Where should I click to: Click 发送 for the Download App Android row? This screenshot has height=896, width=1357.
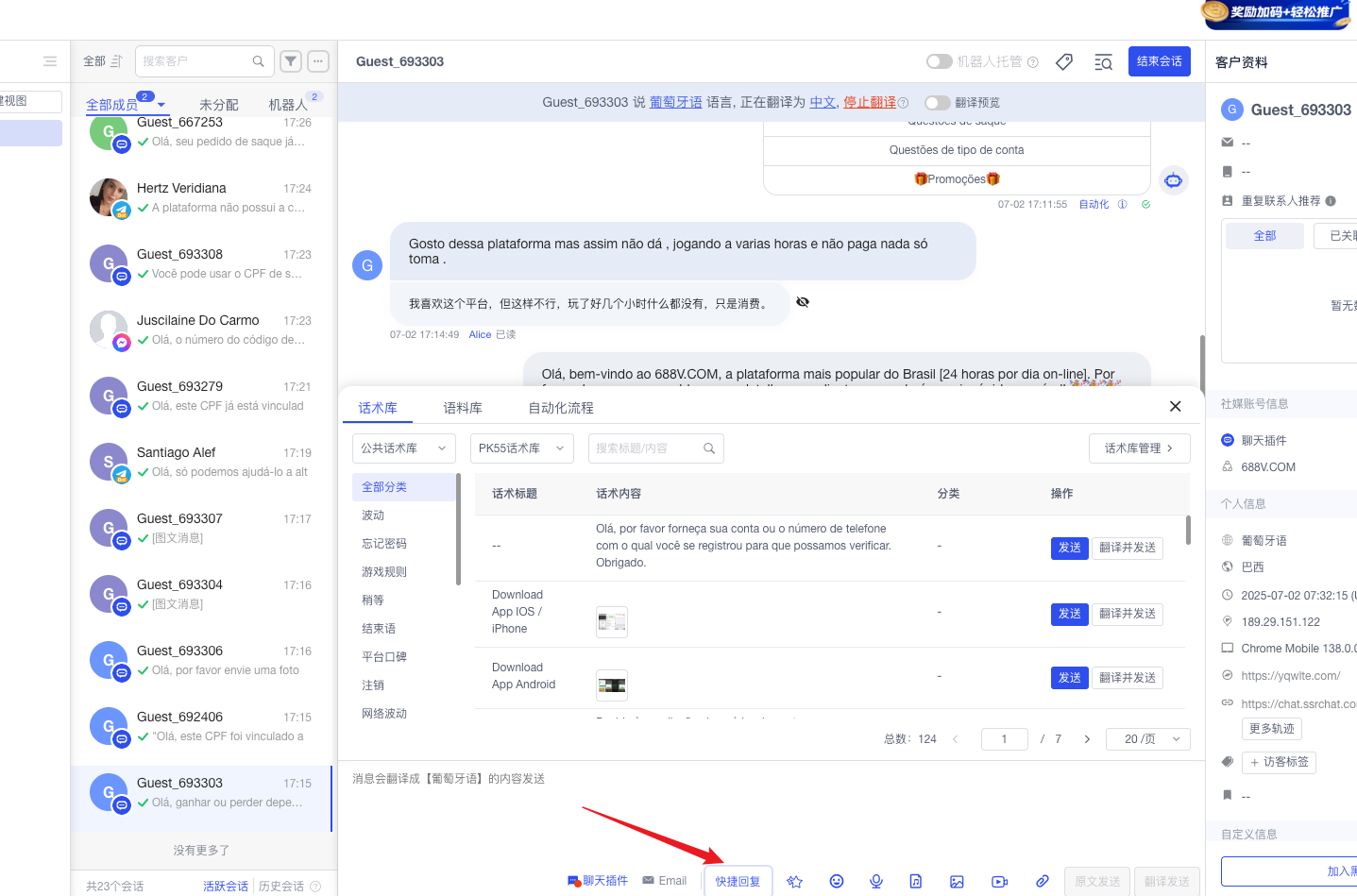point(1069,678)
